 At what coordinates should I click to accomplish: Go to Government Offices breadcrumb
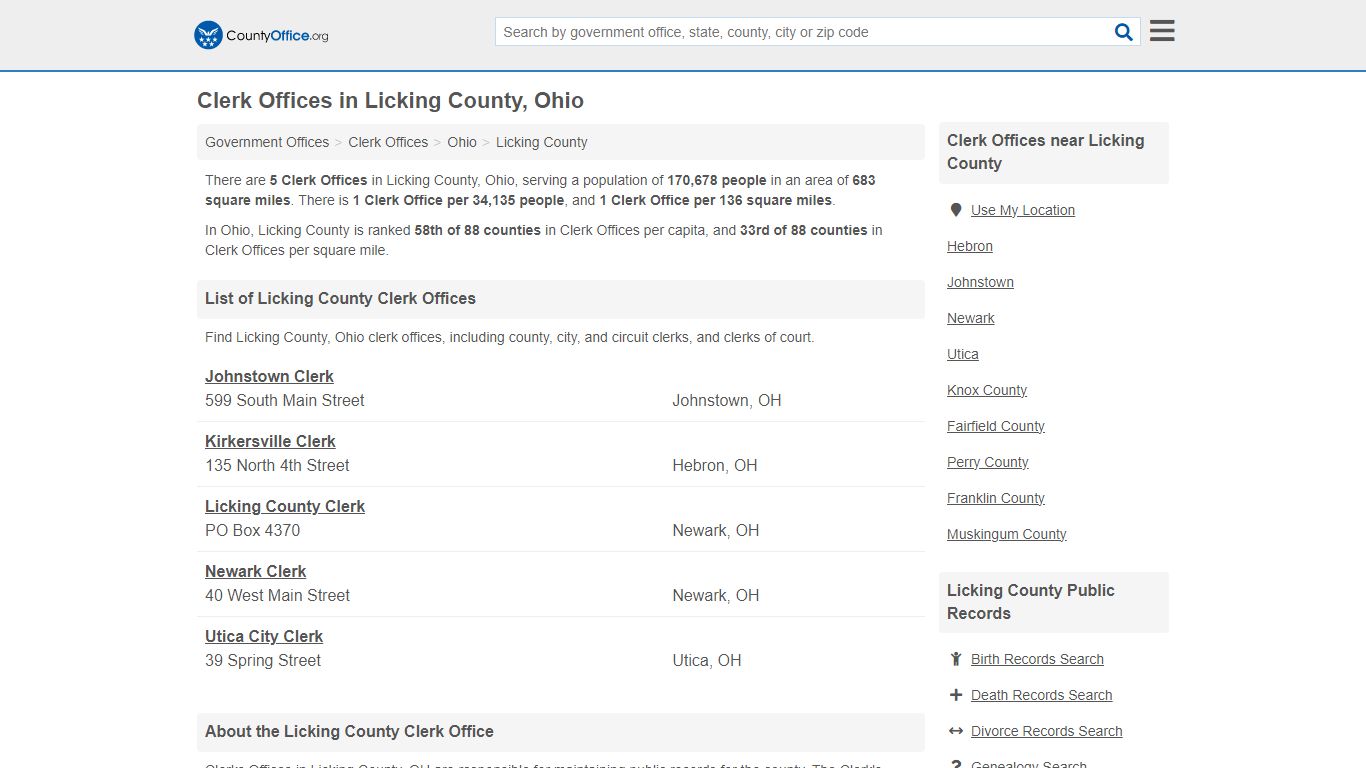pyautogui.click(x=267, y=142)
